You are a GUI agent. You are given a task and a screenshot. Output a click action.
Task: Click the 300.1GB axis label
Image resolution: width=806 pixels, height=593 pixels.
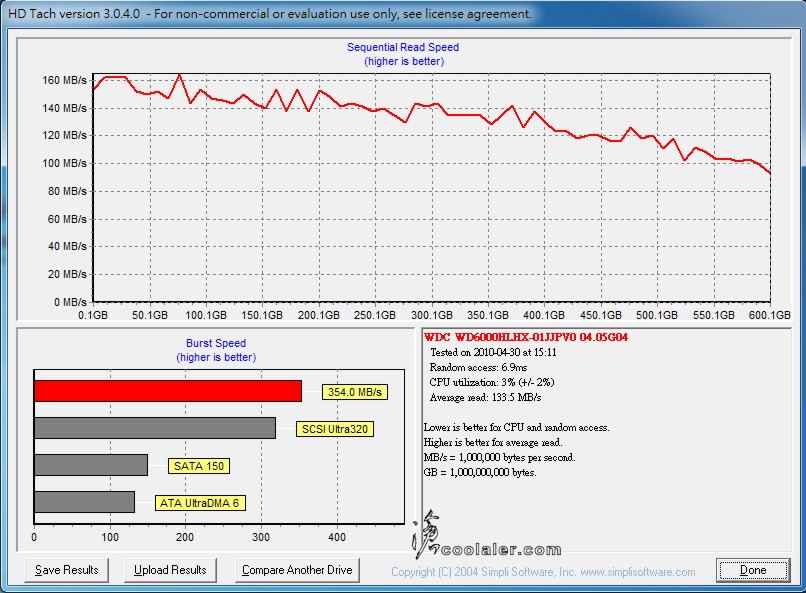432,315
